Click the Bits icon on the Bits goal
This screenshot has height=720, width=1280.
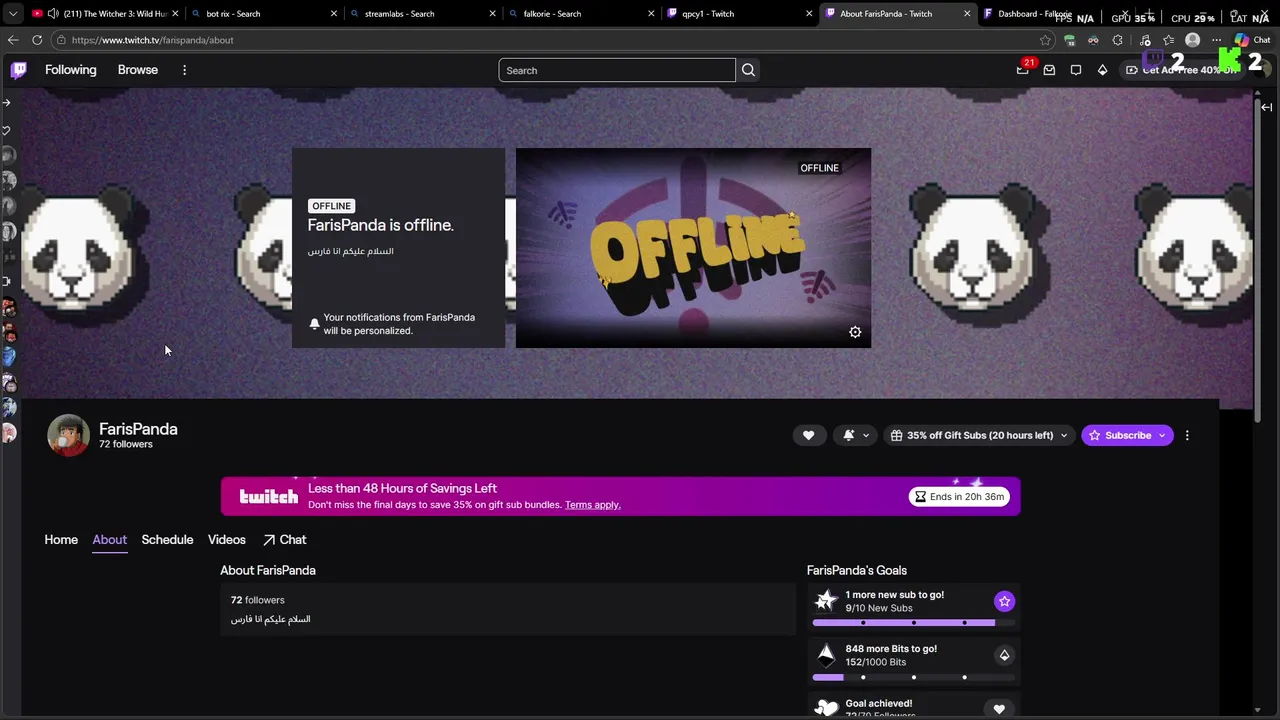pyautogui.click(x=1004, y=655)
